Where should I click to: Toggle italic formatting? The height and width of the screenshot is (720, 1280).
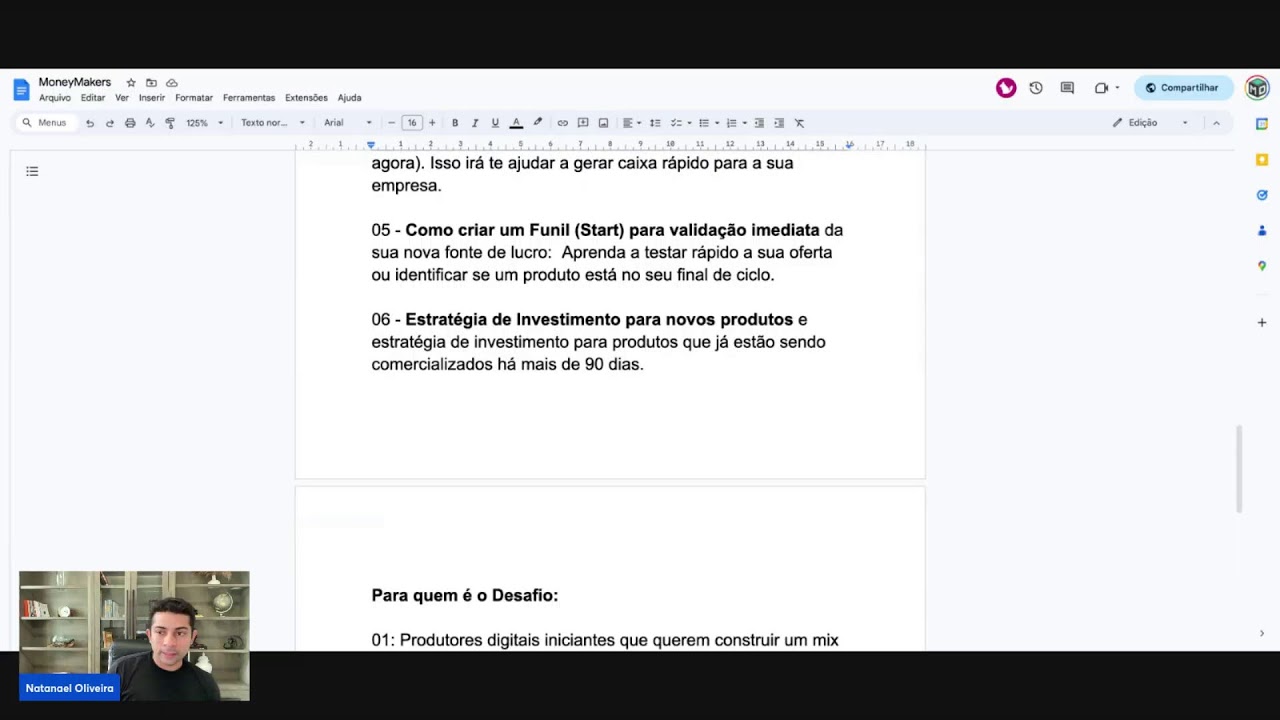pos(475,123)
